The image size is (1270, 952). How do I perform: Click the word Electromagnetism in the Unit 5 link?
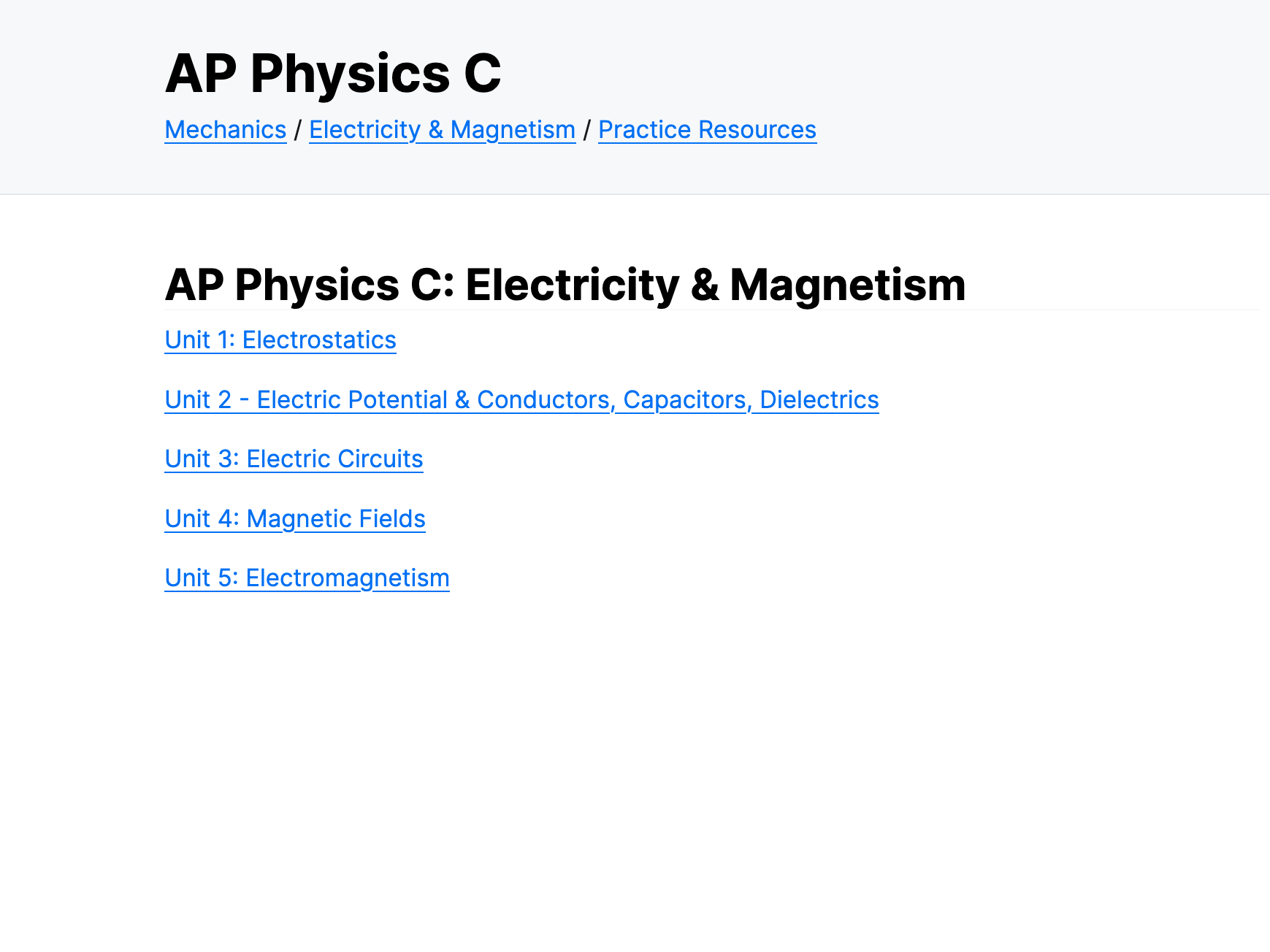tap(348, 578)
